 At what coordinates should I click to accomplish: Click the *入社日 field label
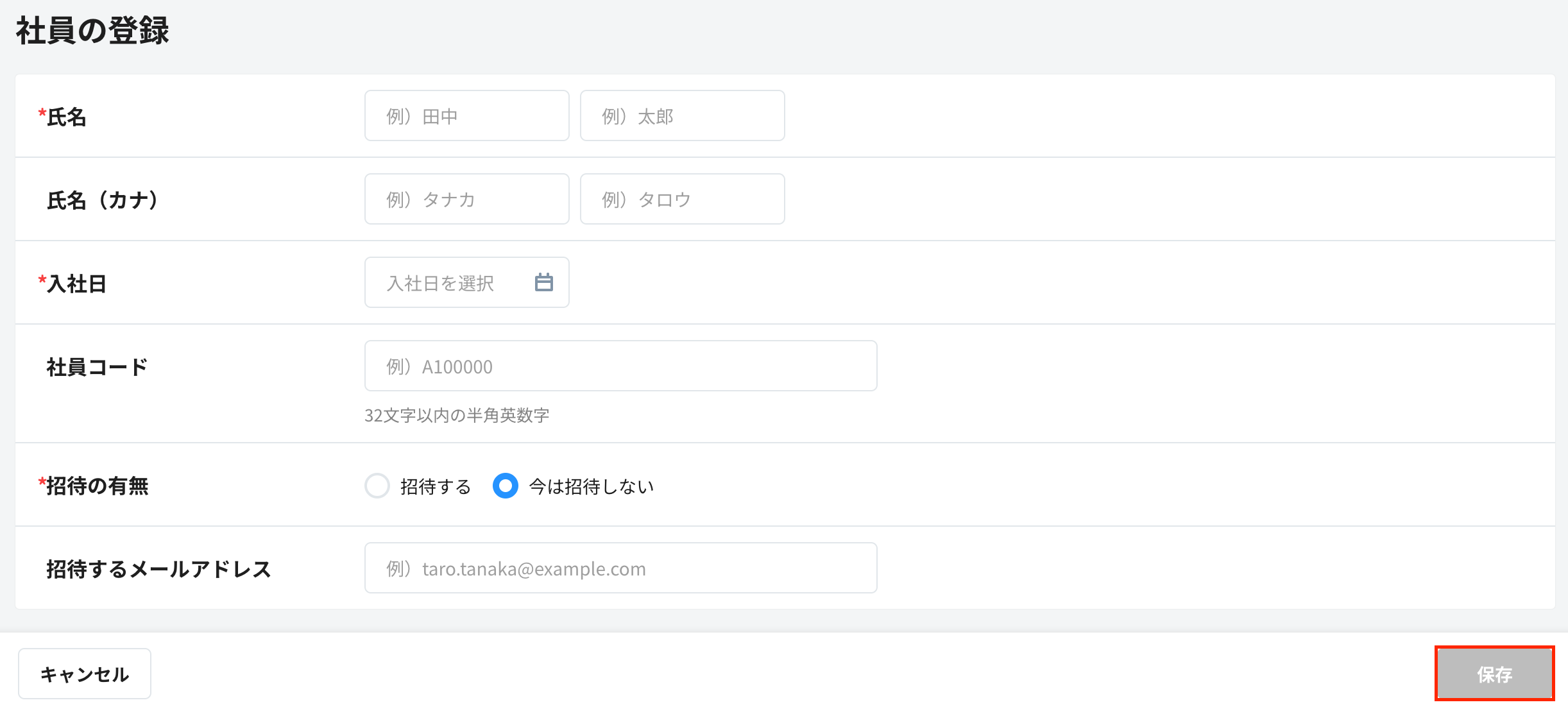73,284
